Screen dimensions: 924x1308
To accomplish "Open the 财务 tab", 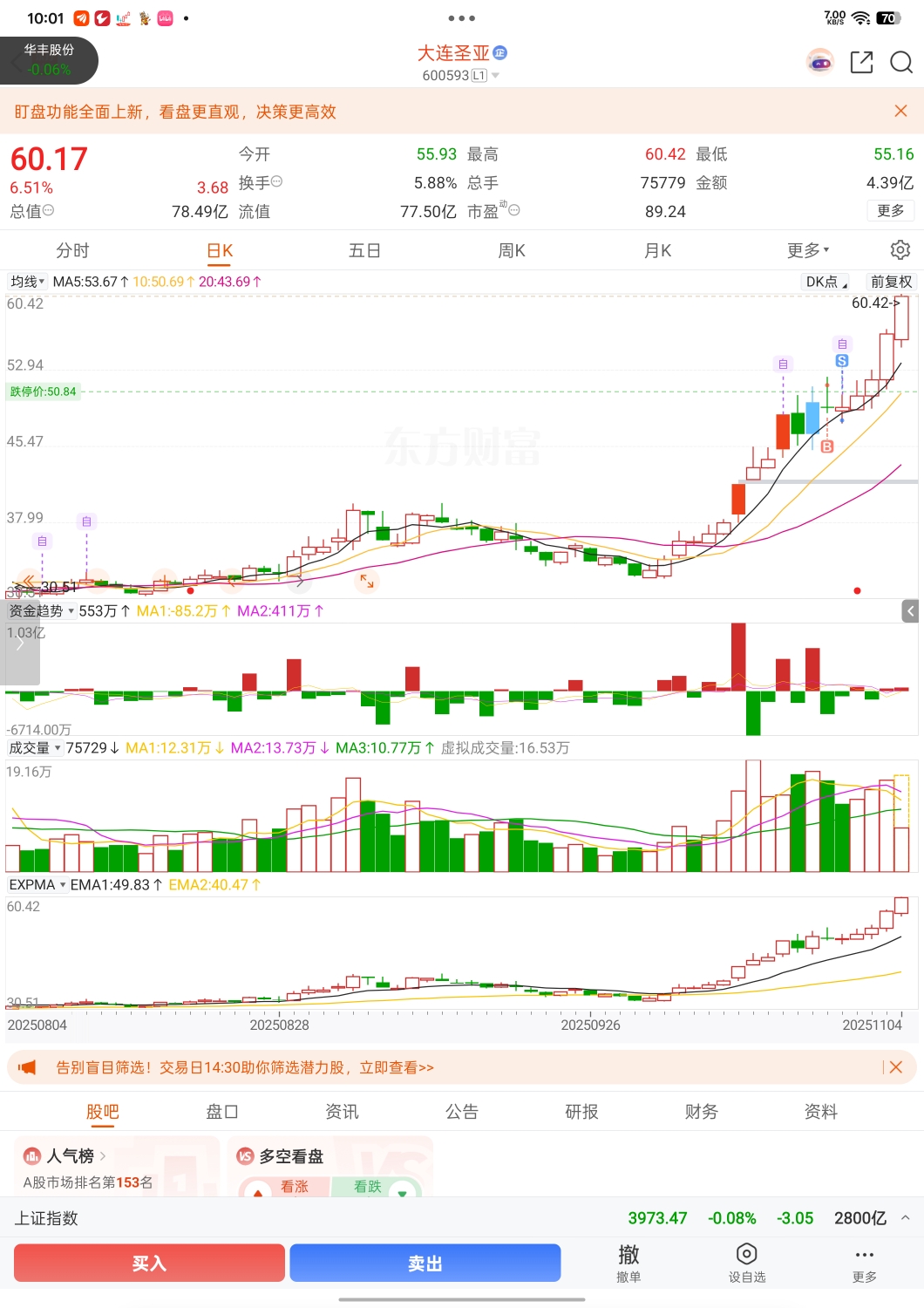I will [x=702, y=1112].
